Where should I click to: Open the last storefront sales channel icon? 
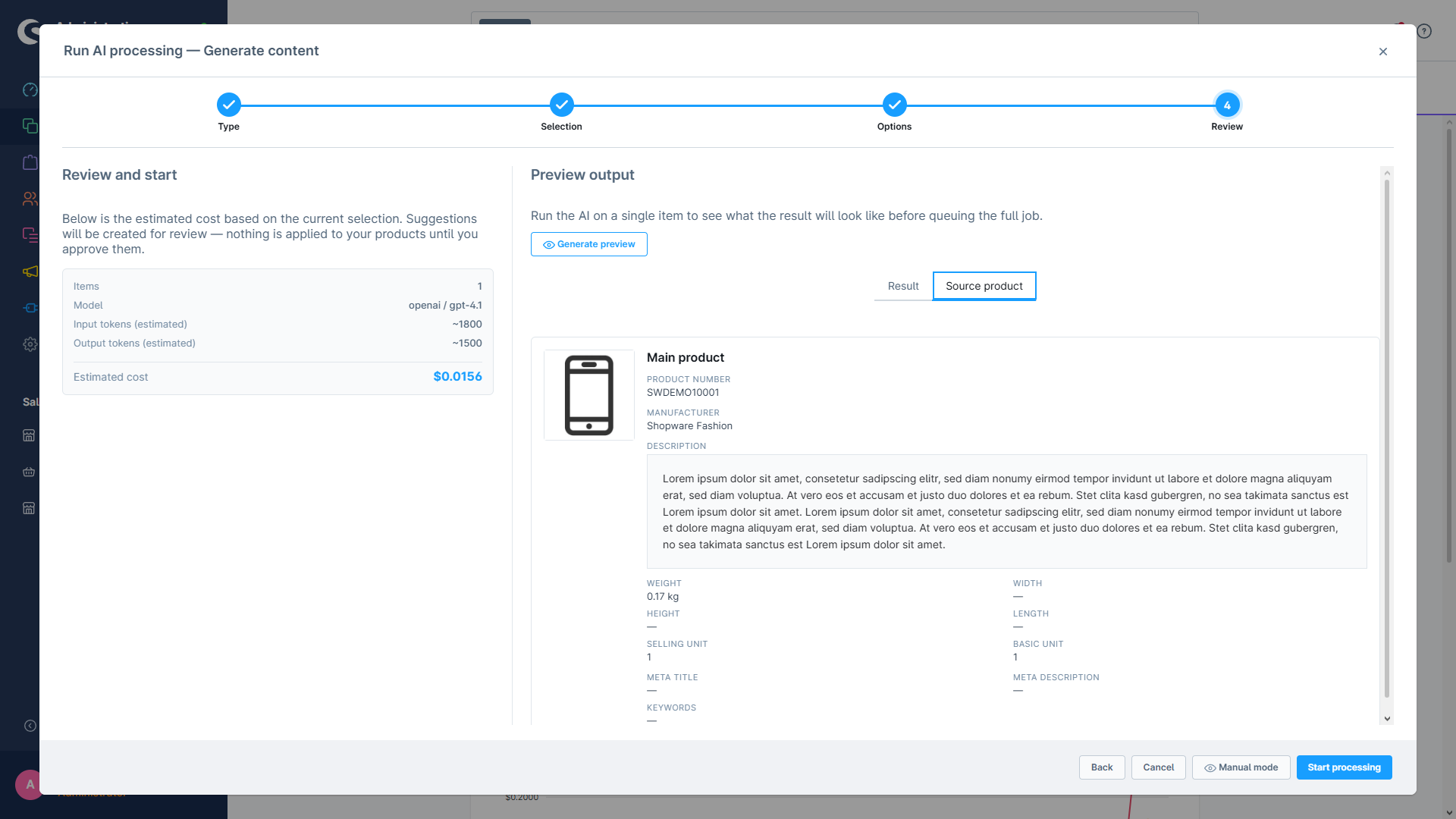29,508
